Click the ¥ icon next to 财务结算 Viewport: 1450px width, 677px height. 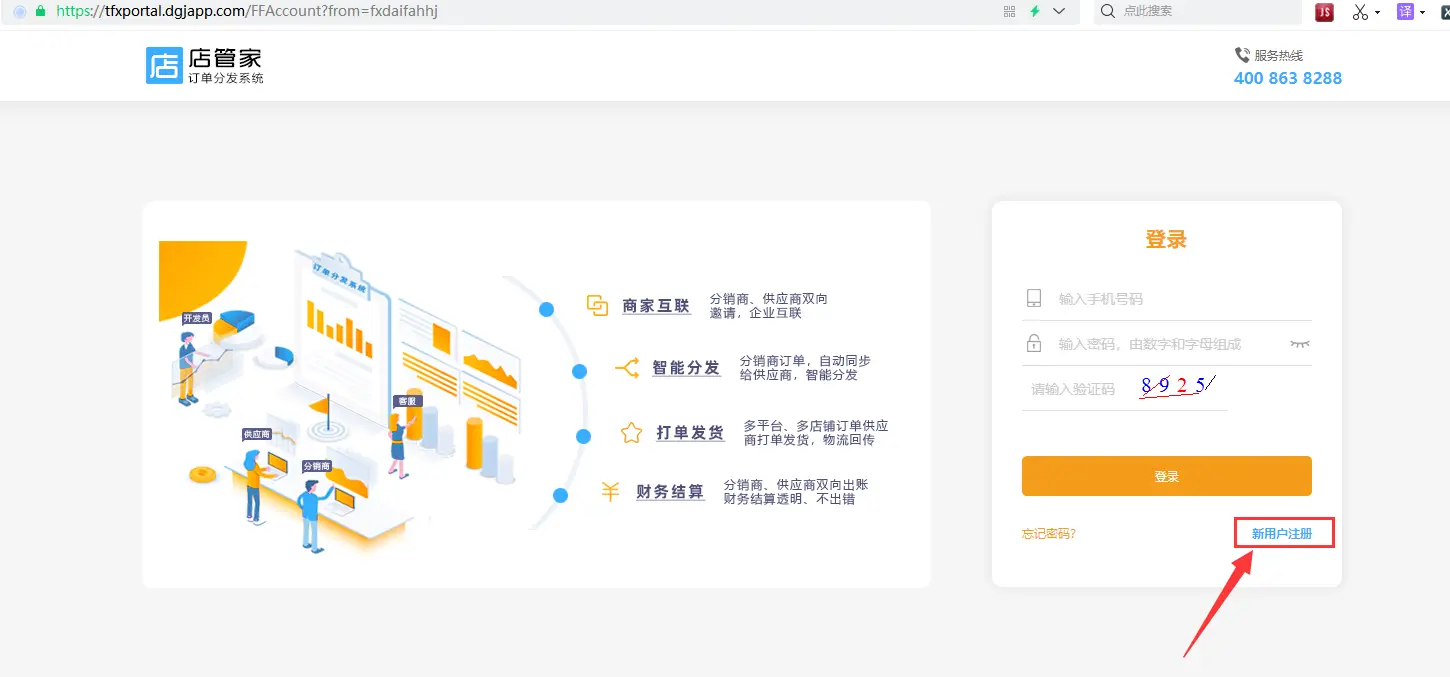(x=609, y=492)
